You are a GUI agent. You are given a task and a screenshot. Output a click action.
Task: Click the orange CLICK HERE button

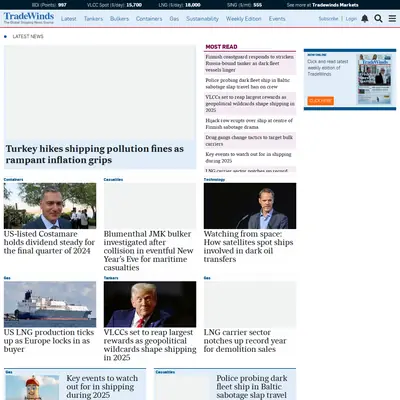[320, 101]
